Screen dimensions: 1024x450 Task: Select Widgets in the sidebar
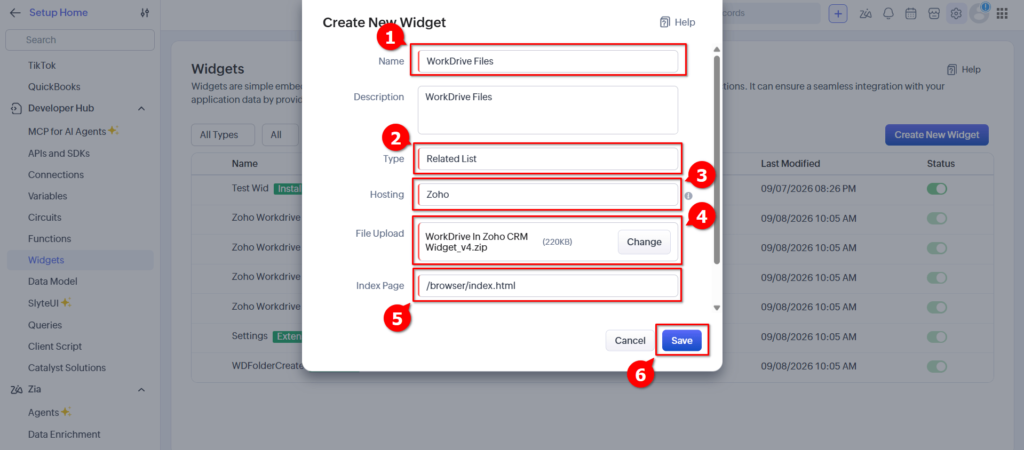pos(80,260)
